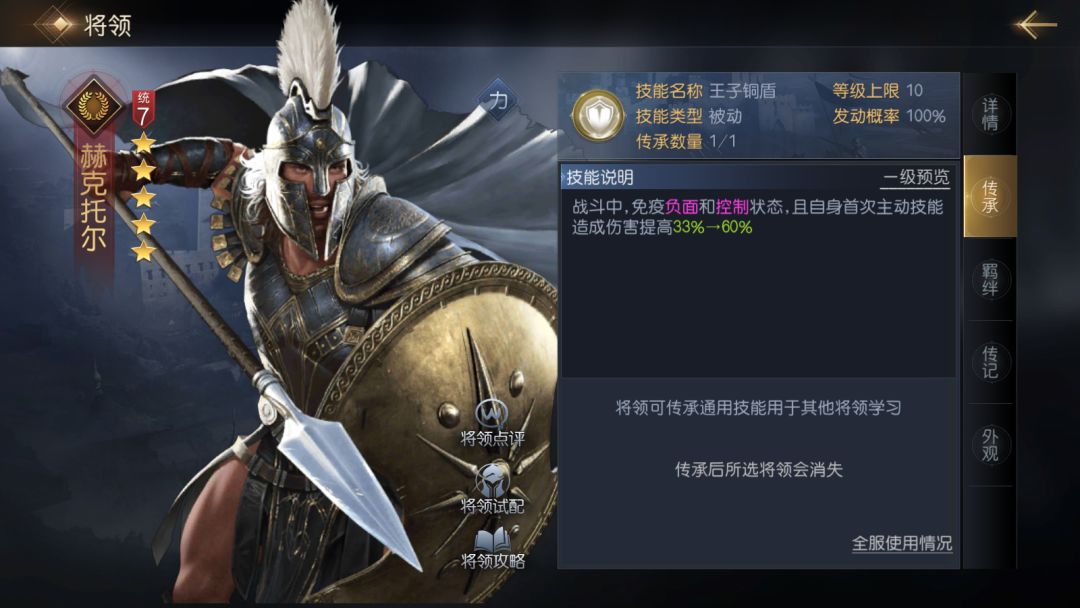Open the 羁绊 bonds tab
The height and width of the screenshot is (608, 1080).
coord(990,279)
